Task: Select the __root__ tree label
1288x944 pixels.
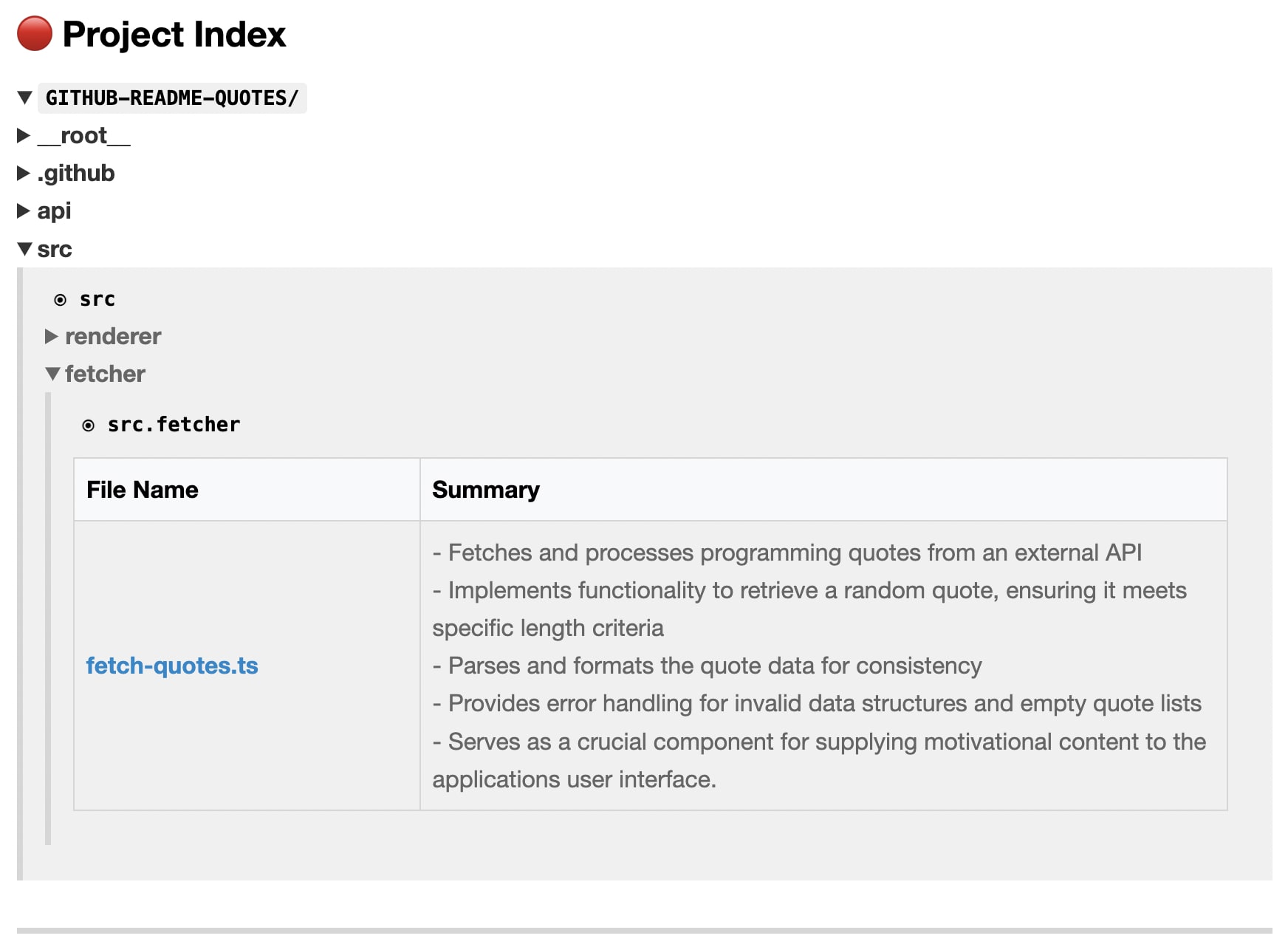Action: 84,135
